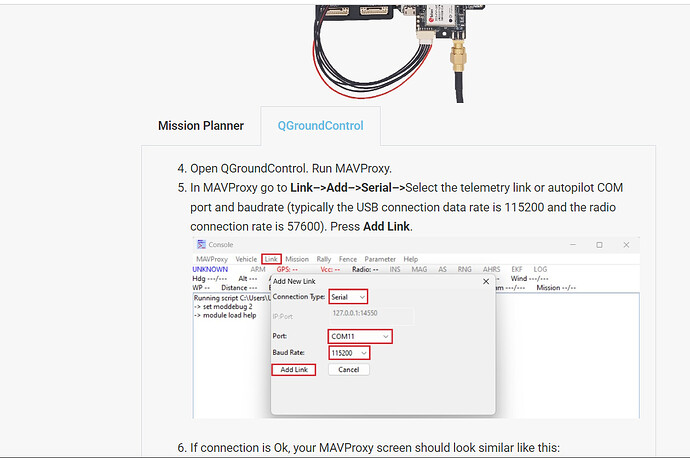
Task: Click the WP -- readout
Action: [x=201, y=288]
